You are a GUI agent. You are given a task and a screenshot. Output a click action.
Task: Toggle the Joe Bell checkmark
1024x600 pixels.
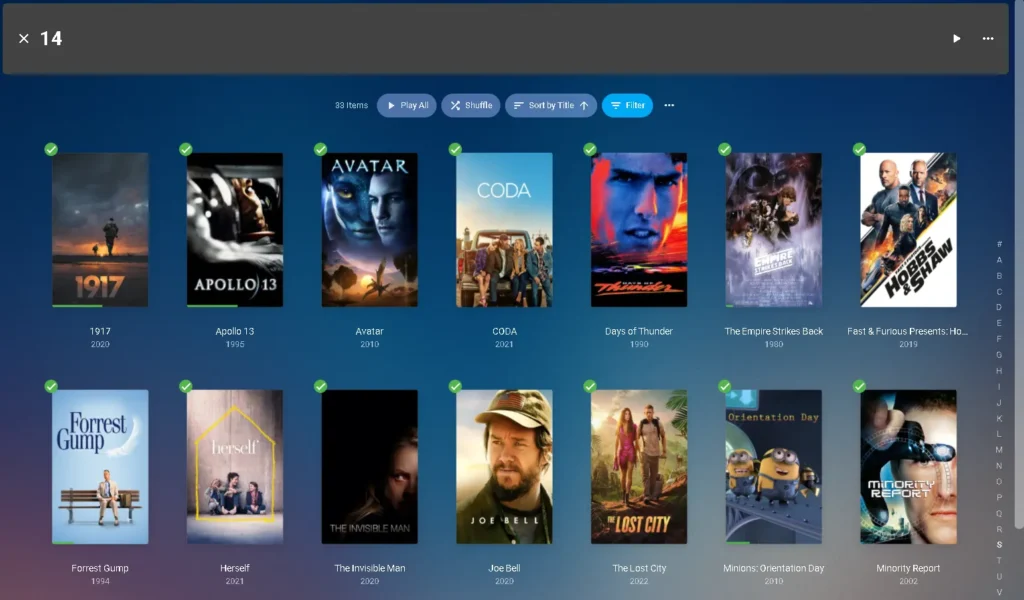coord(455,387)
